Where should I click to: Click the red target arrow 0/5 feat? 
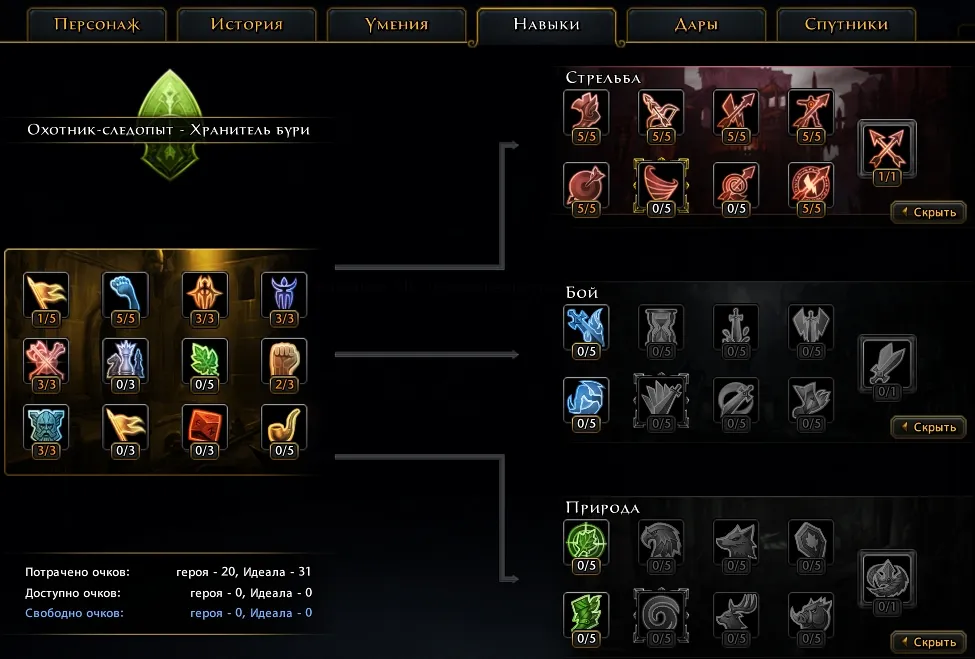[x=736, y=184]
